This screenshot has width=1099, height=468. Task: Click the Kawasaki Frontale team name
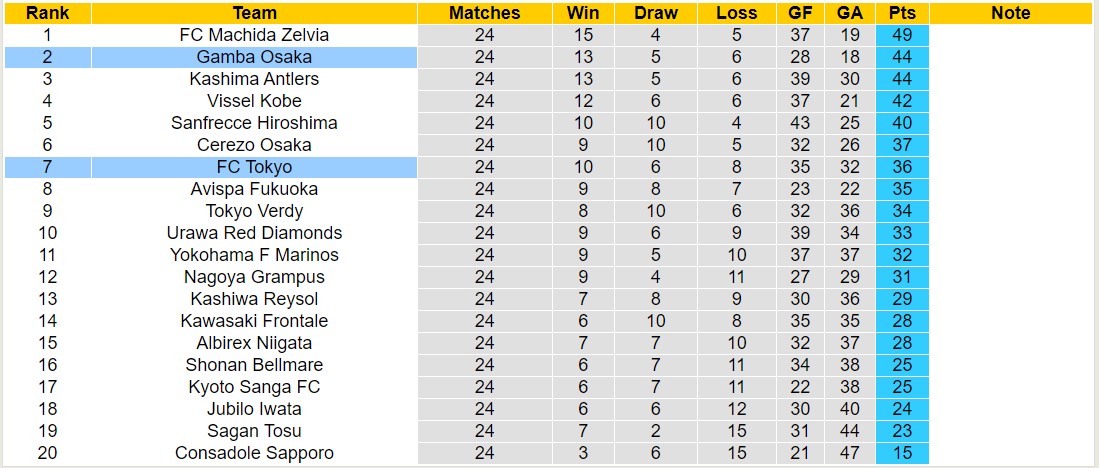(x=254, y=321)
